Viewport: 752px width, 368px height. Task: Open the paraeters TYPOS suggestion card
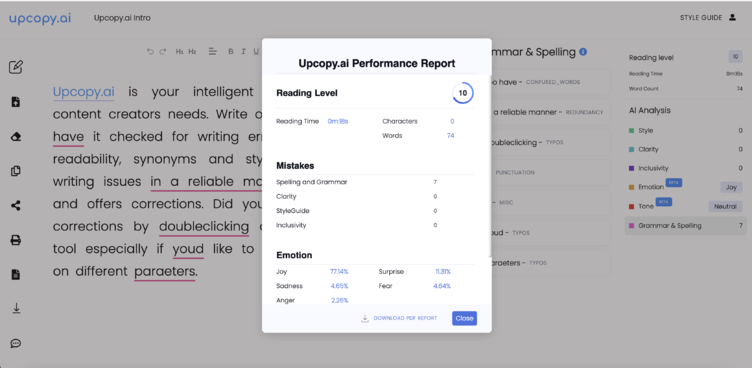tap(551, 263)
